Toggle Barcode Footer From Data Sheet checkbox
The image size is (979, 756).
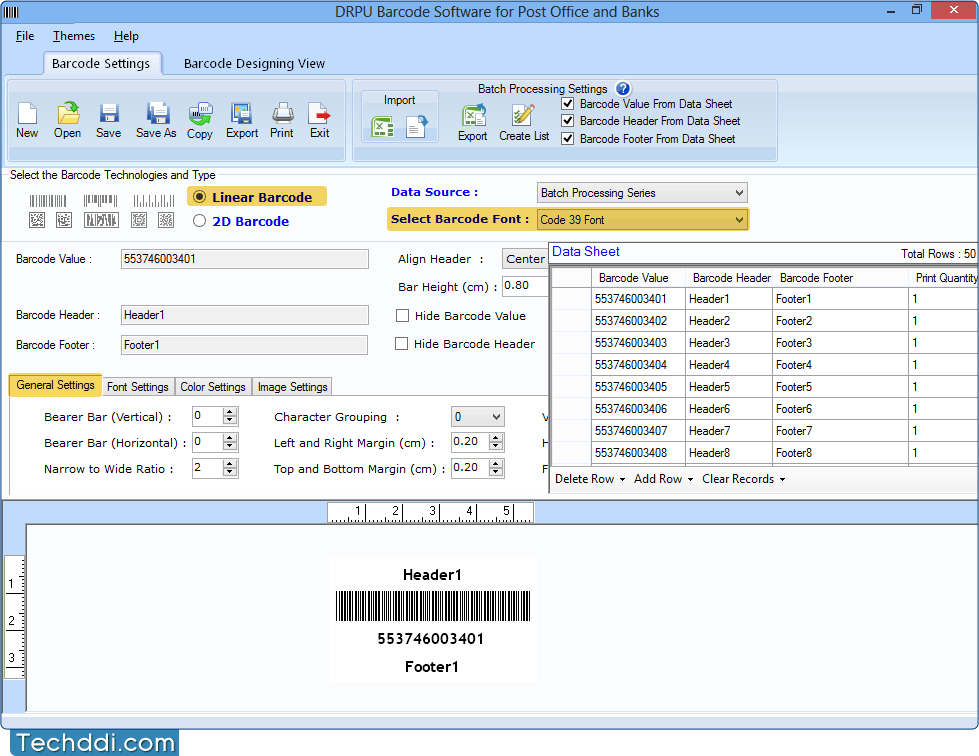tap(568, 139)
